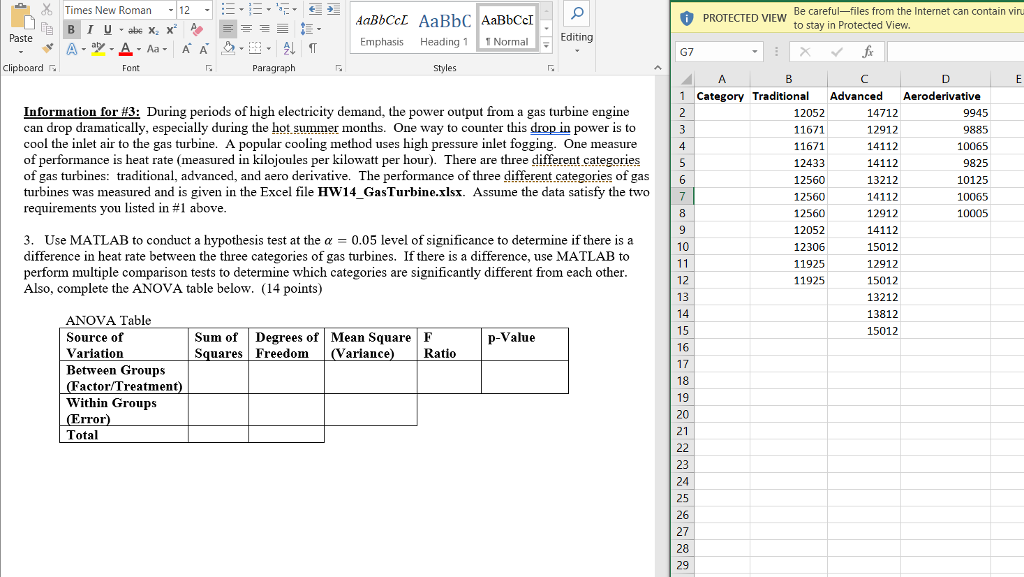Click the Clear All Formatting eraser icon
Screen dimensions: 1024x577
(196, 29)
